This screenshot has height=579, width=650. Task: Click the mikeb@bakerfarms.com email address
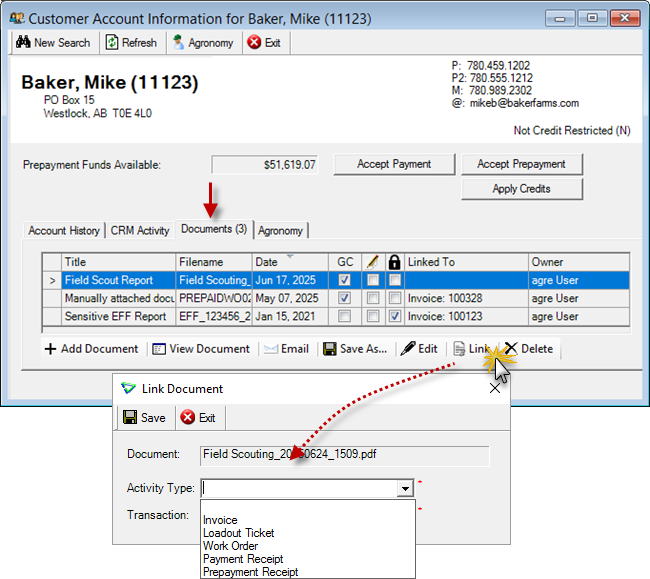(x=524, y=103)
